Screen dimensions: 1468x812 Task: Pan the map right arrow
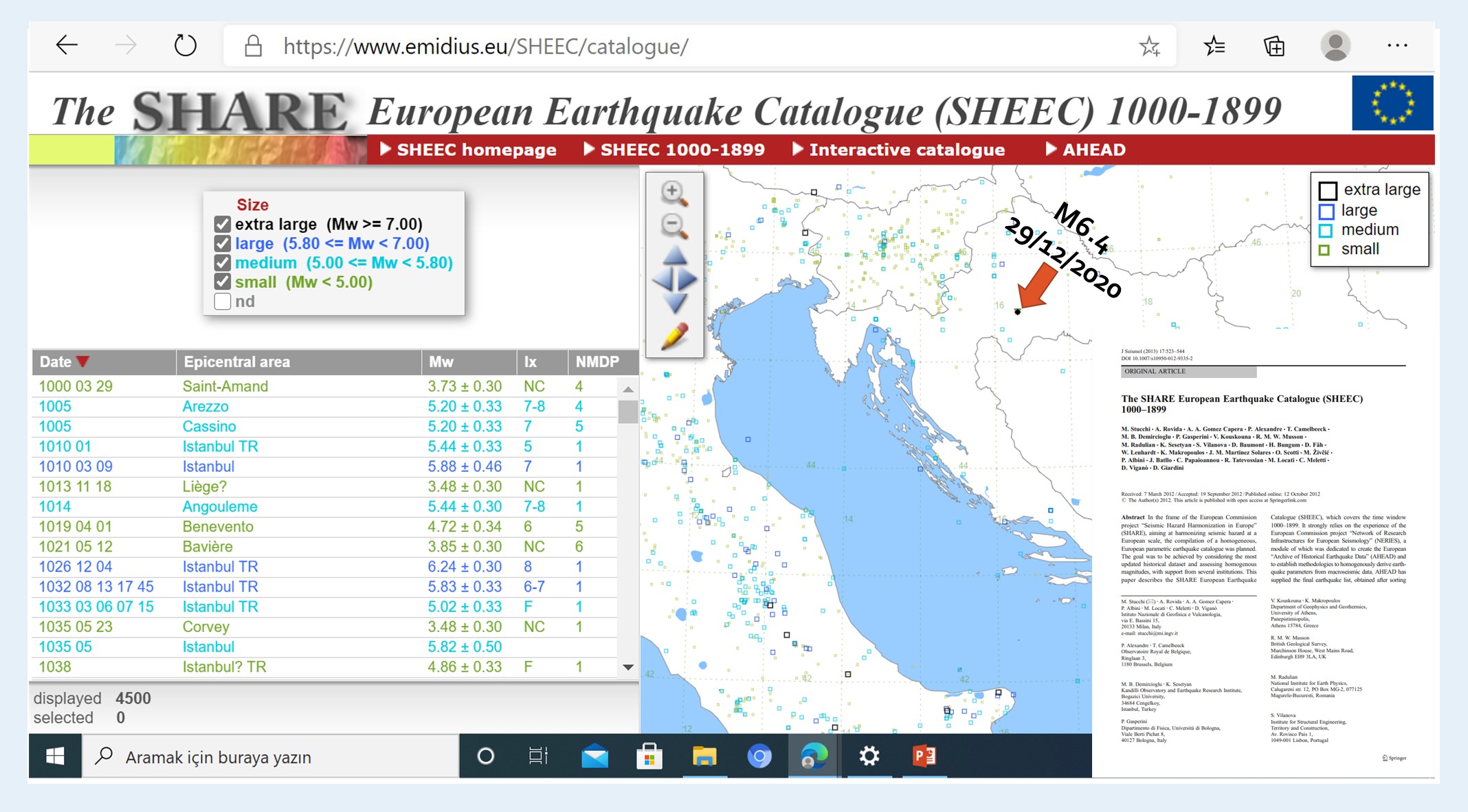(x=688, y=280)
